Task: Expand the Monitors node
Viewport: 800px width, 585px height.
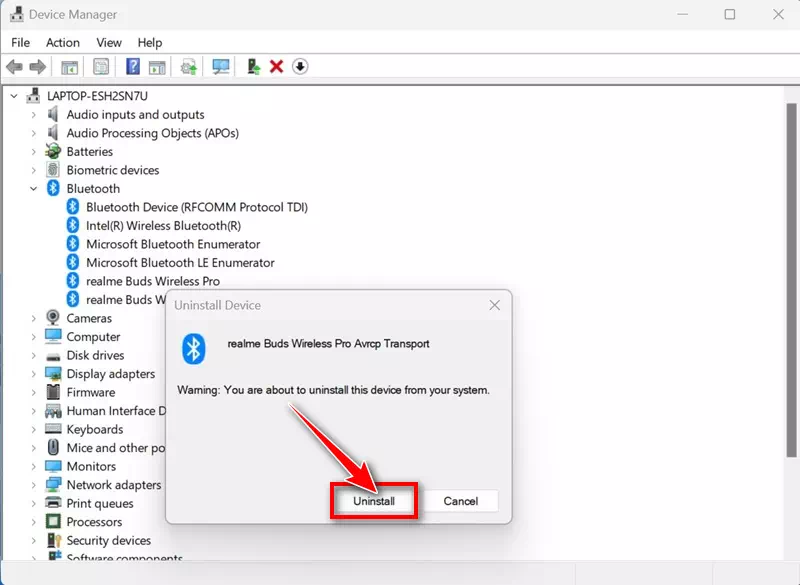Action: pyautogui.click(x=34, y=466)
